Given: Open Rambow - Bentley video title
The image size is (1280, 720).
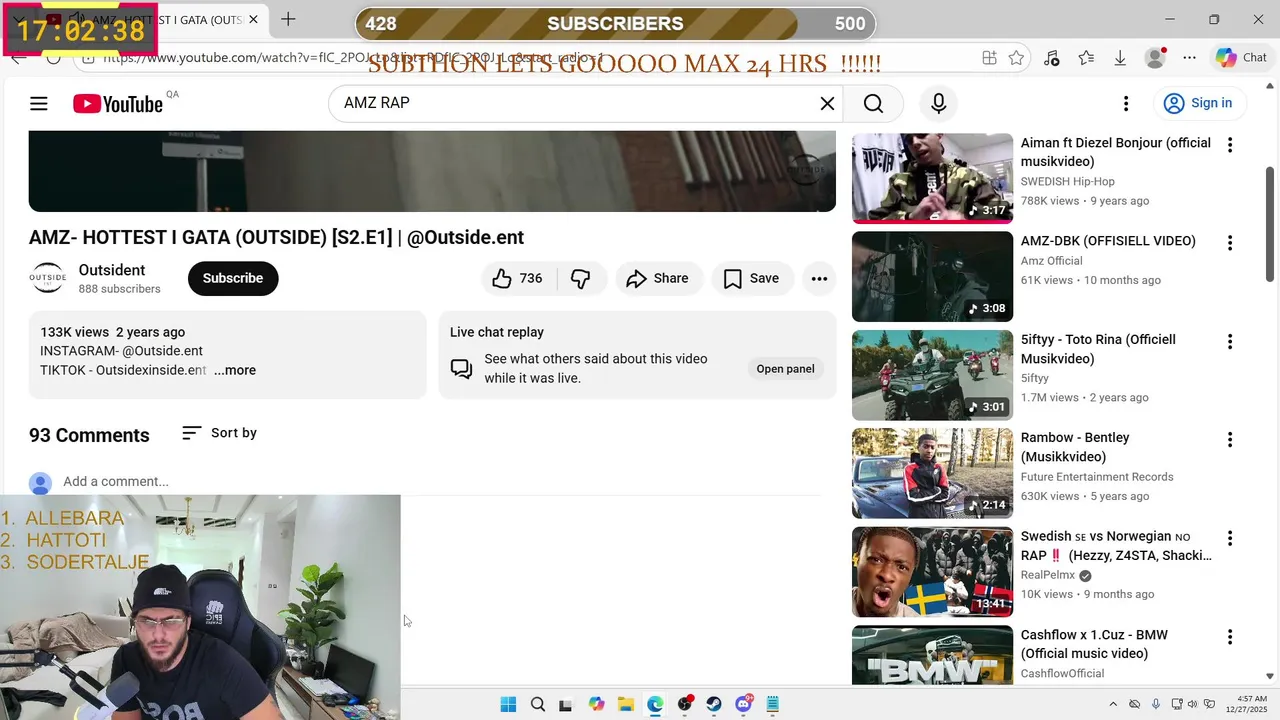Looking at the screenshot, I should (x=1075, y=447).
